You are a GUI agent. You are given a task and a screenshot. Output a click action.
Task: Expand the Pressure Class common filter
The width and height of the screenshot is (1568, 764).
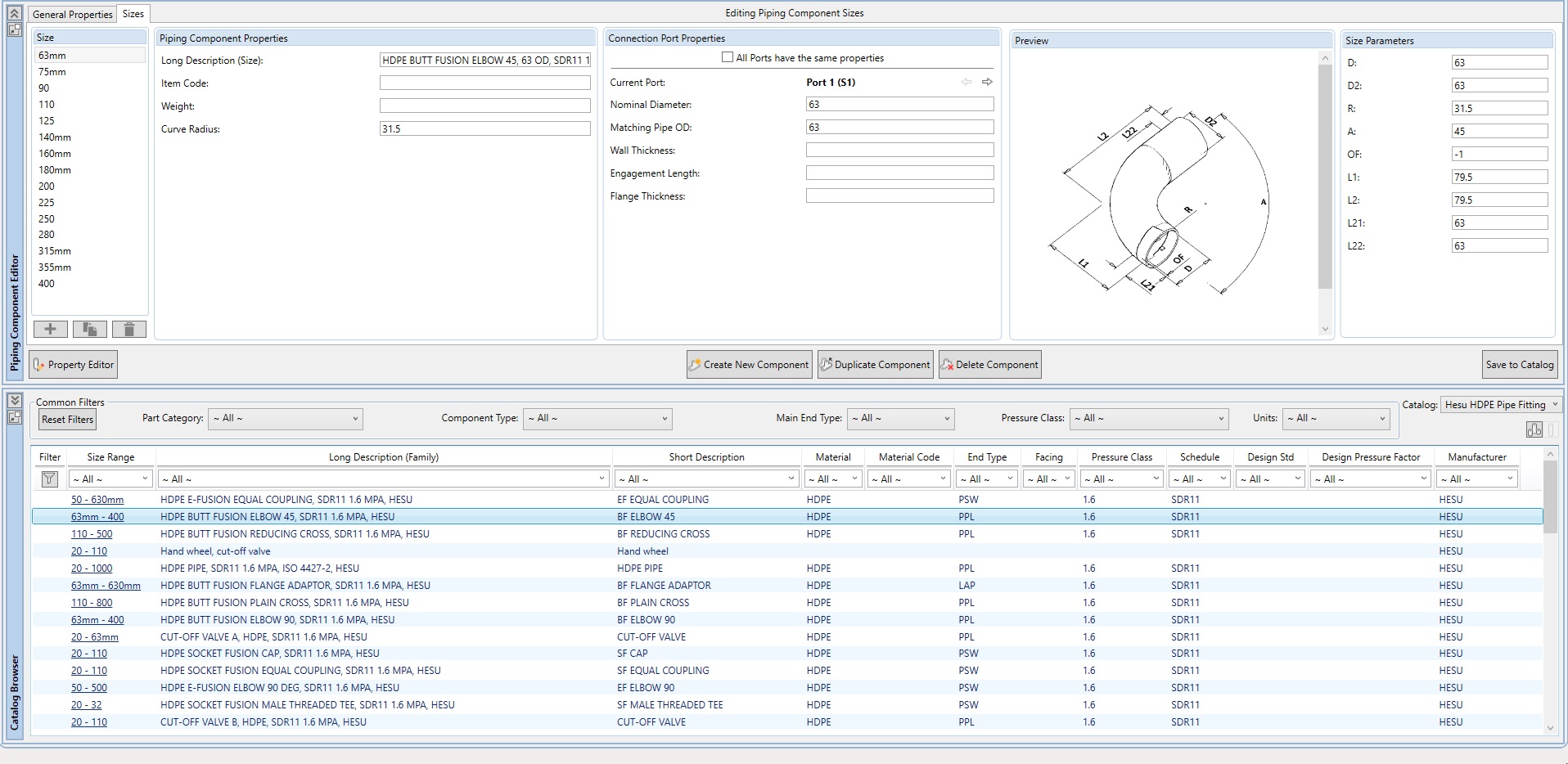click(x=1149, y=419)
